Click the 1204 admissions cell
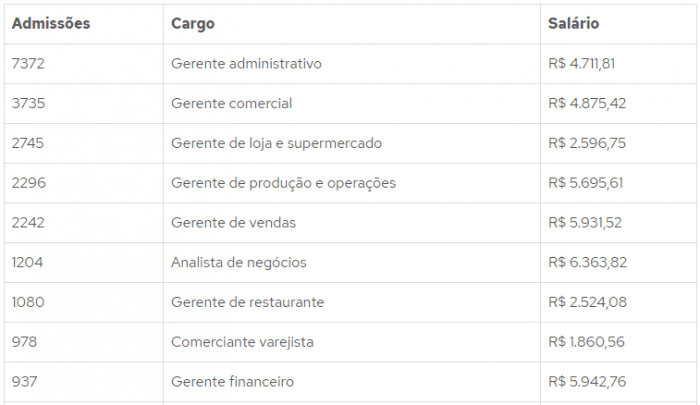 coord(27,262)
